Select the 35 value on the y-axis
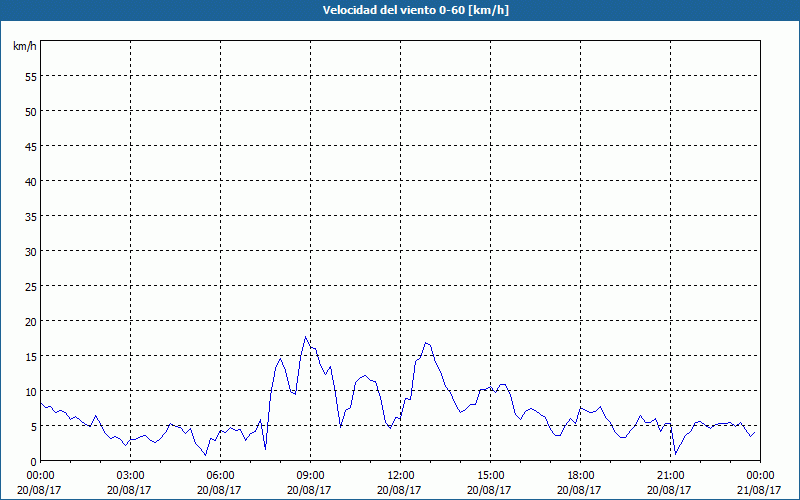The height and width of the screenshot is (500, 800). [x=31, y=216]
